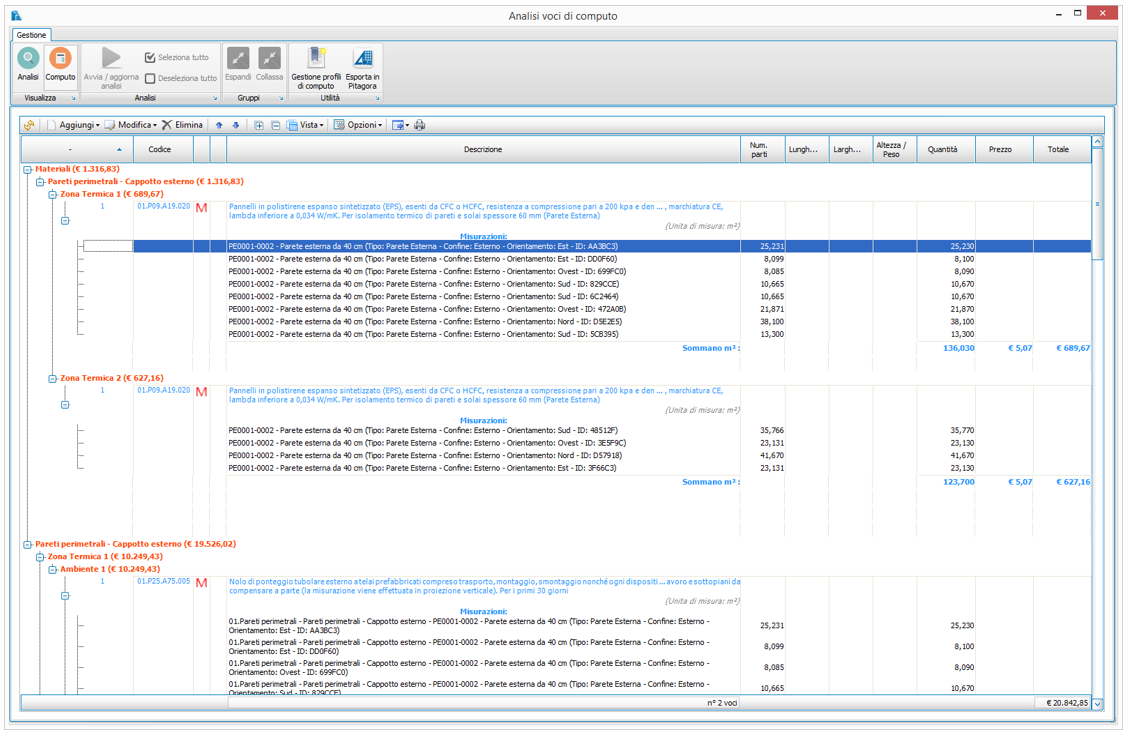Move selected row up with blue arrow

pyautogui.click(x=220, y=125)
